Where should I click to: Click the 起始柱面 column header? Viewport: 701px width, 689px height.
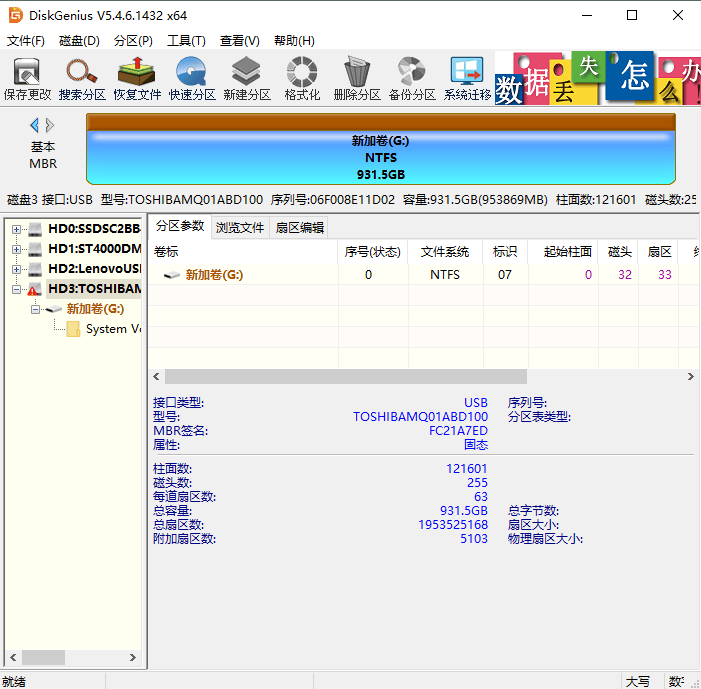tap(563, 252)
